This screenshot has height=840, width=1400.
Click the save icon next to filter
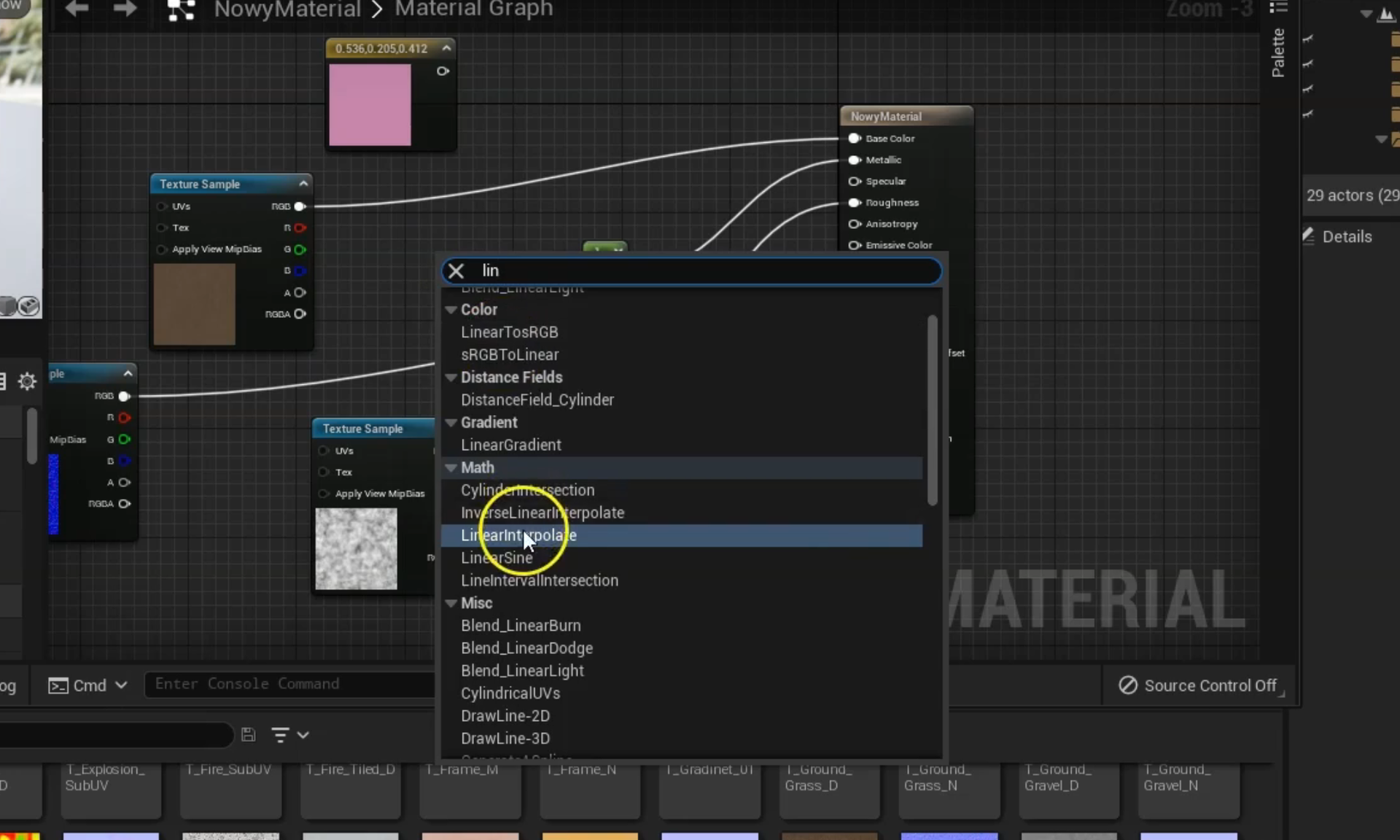pos(248,734)
